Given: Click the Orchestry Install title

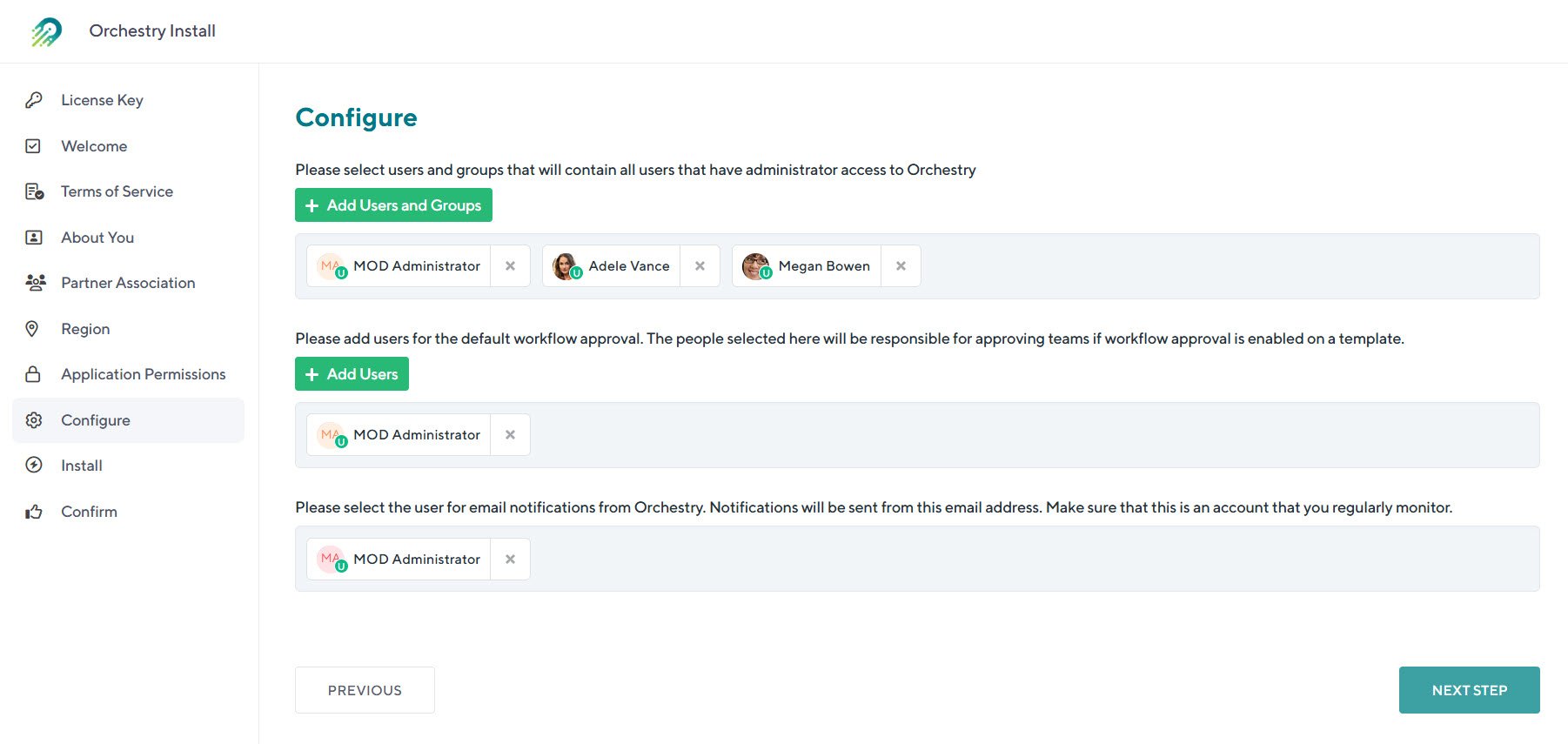Looking at the screenshot, I should point(152,31).
